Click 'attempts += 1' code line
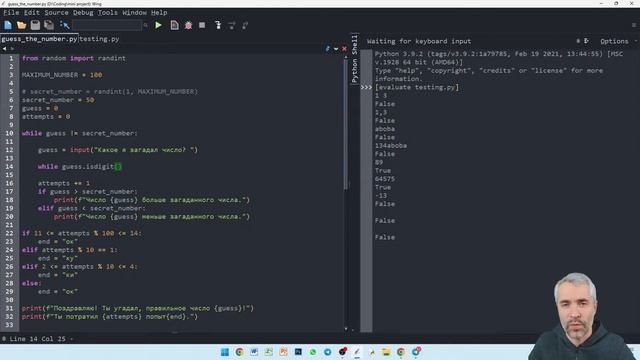 point(64,183)
